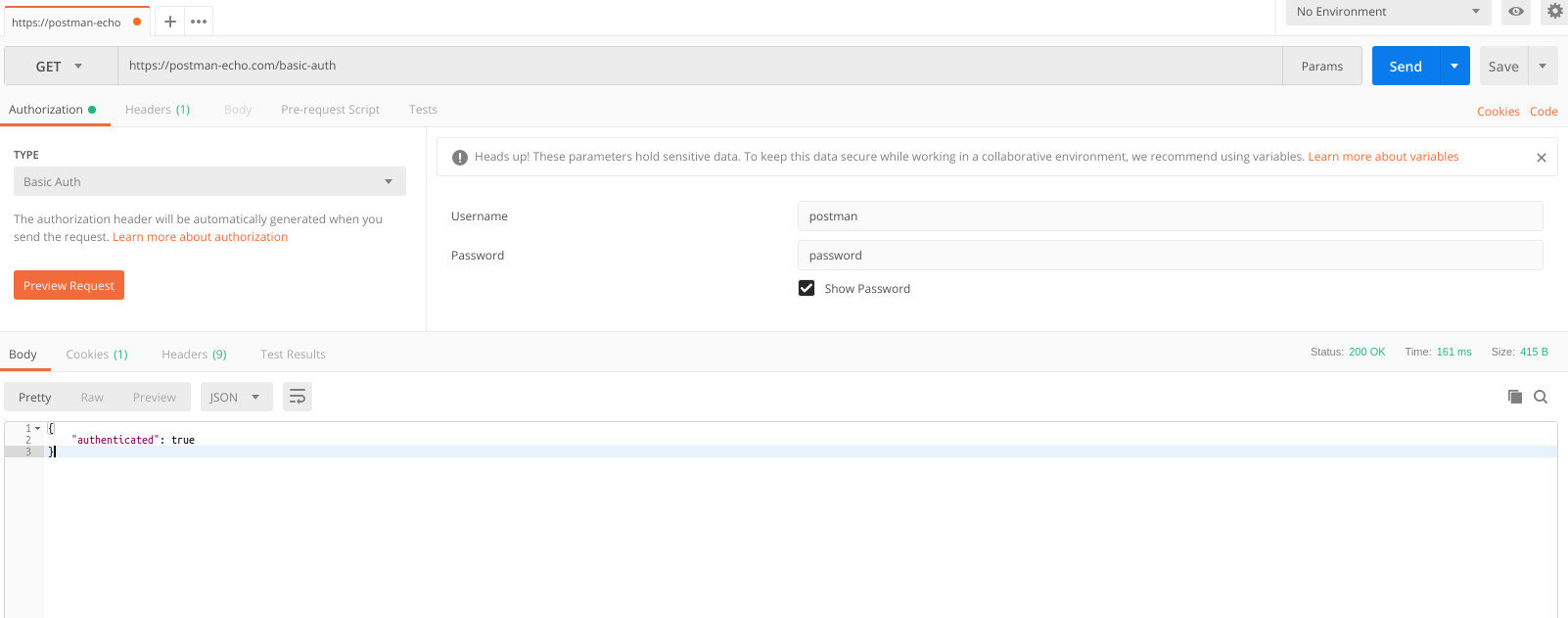Viewport: 1568px width, 618px height.
Task: Open the manage environments gear icon
Action: (x=1555, y=12)
